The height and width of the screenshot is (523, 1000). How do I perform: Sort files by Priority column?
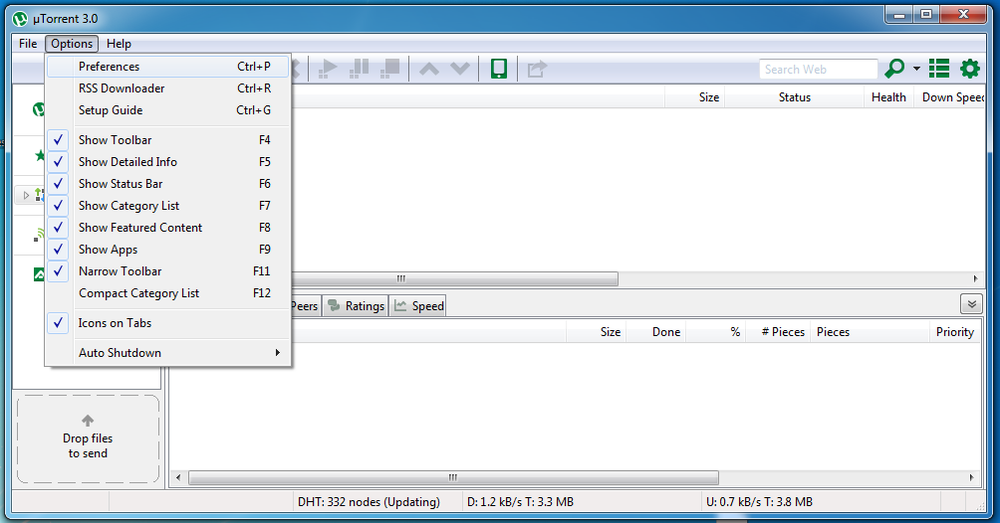(954, 332)
